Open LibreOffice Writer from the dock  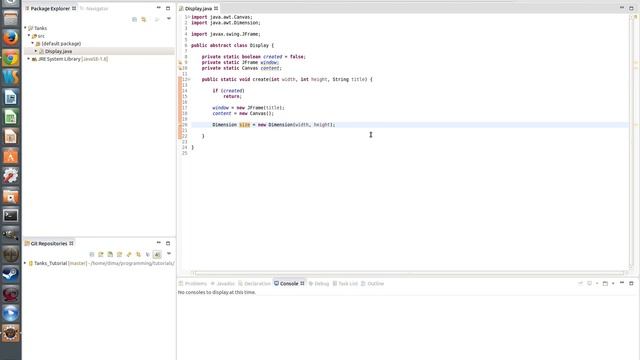(x=11, y=97)
